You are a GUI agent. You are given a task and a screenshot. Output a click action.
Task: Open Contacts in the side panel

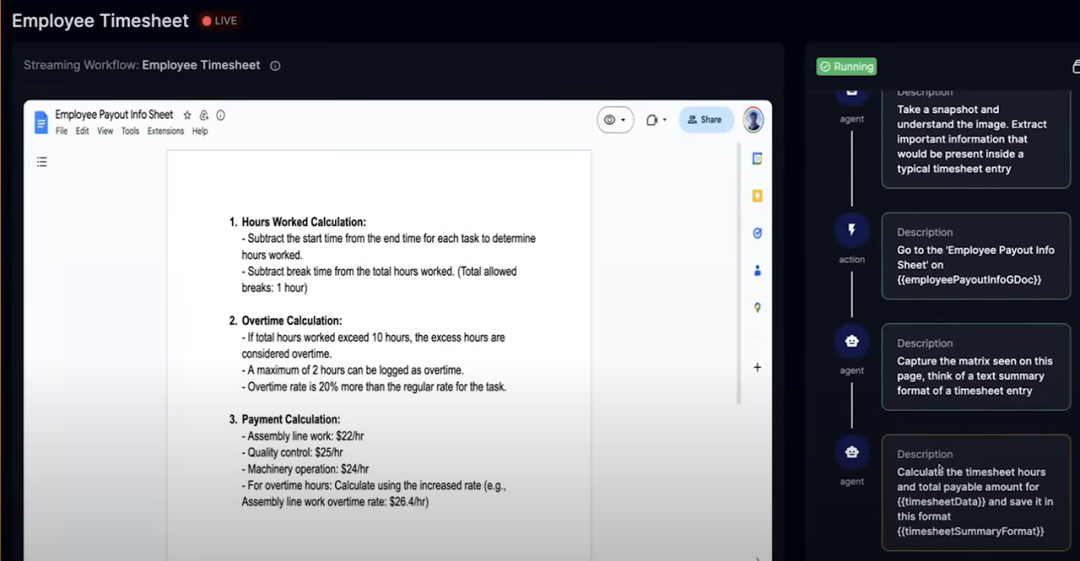pyautogui.click(x=757, y=270)
